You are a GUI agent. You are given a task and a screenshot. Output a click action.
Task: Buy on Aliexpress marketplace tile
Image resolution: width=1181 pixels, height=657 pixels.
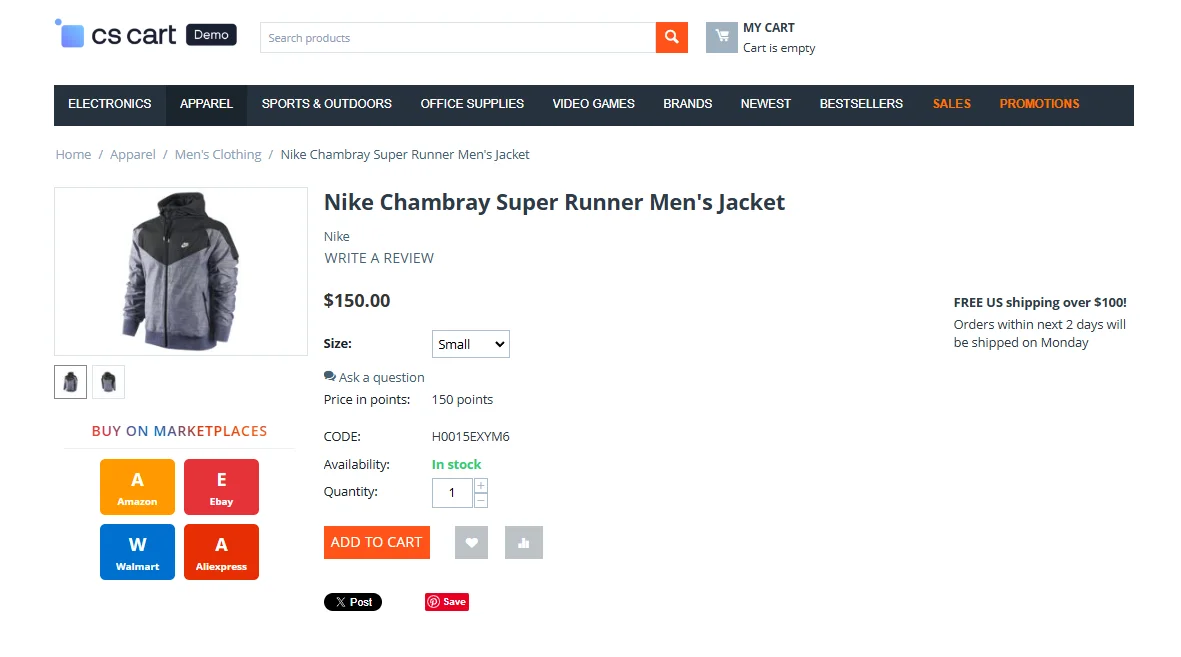click(x=221, y=552)
